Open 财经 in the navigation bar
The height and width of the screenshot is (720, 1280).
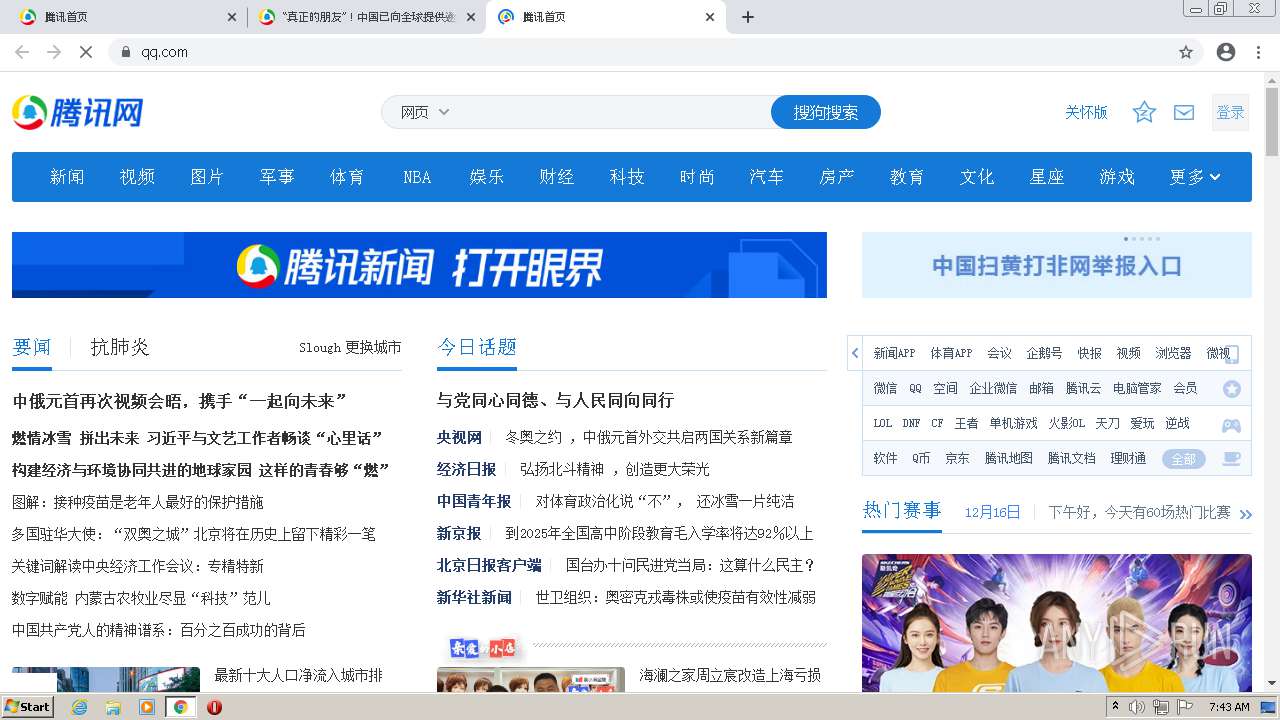coord(557,177)
